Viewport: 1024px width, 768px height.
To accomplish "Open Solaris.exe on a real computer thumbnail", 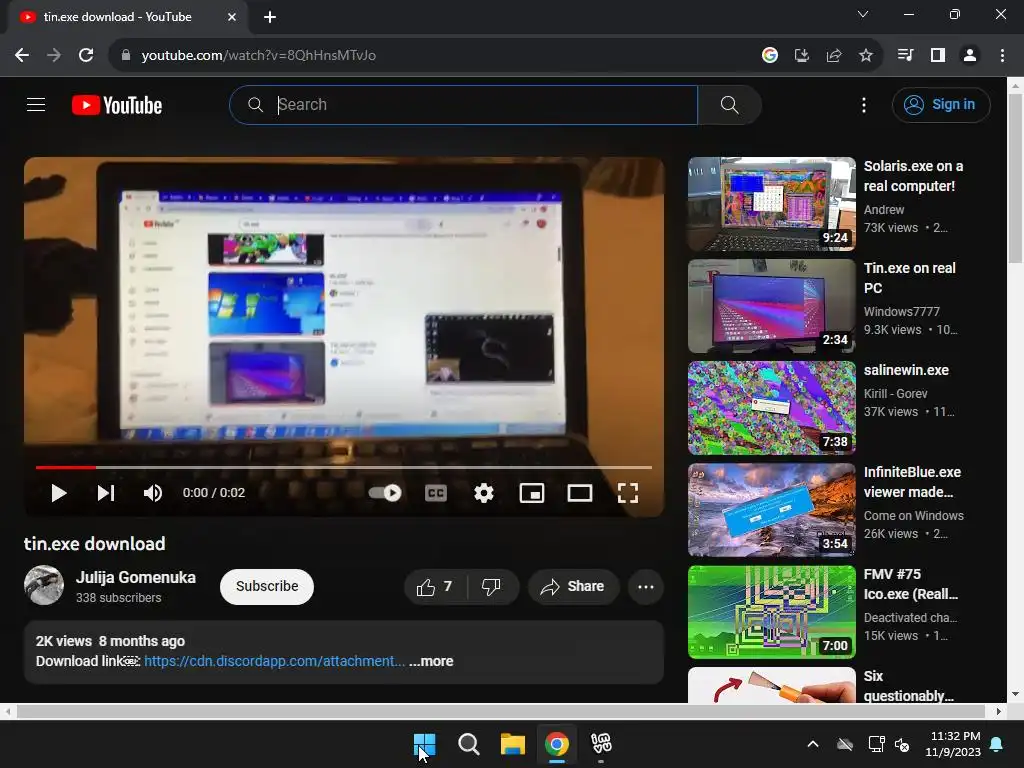I will pyautogui.click(x=771, y=204).
